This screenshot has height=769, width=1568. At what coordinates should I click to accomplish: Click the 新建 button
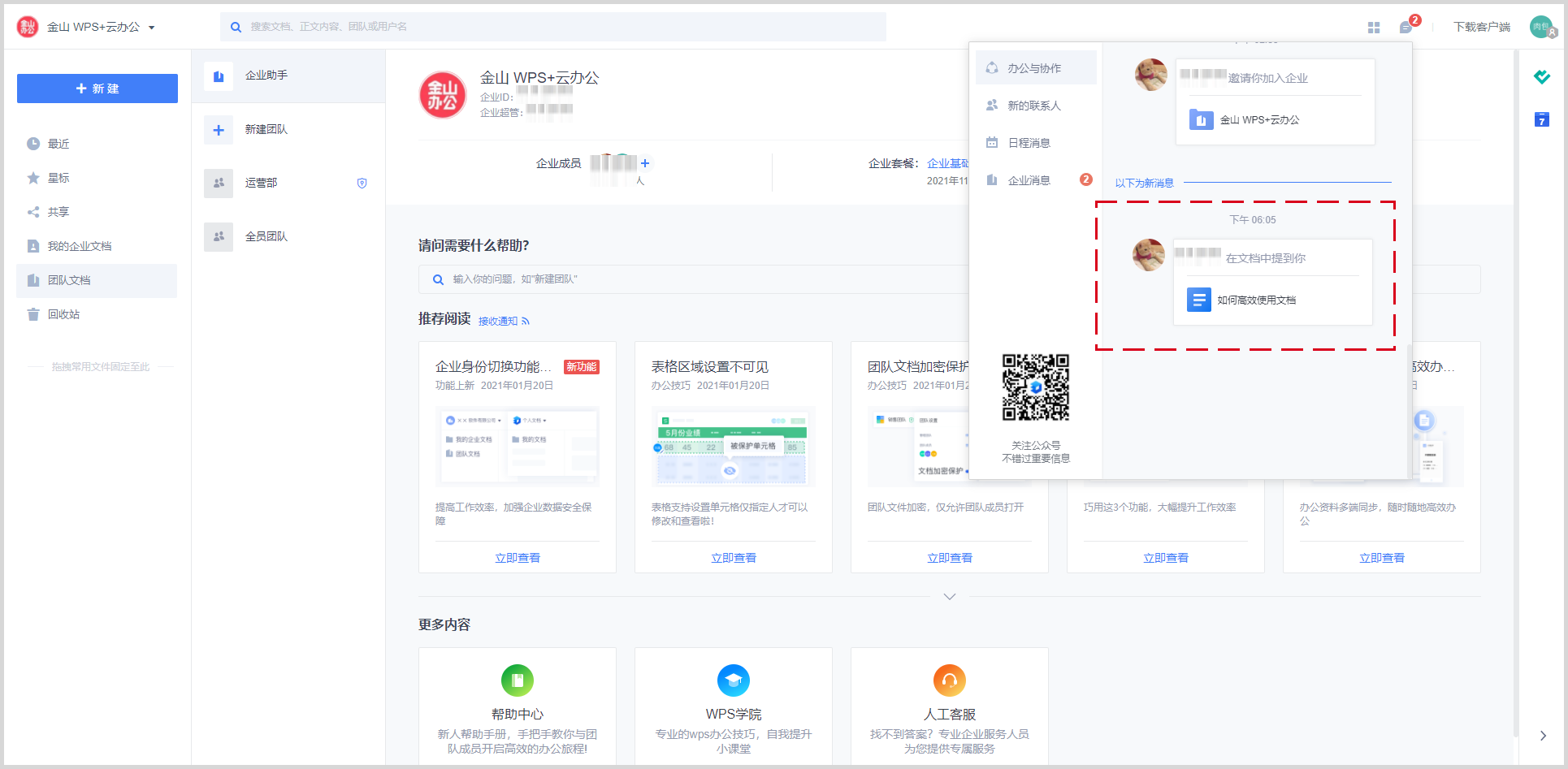[97, 89]
